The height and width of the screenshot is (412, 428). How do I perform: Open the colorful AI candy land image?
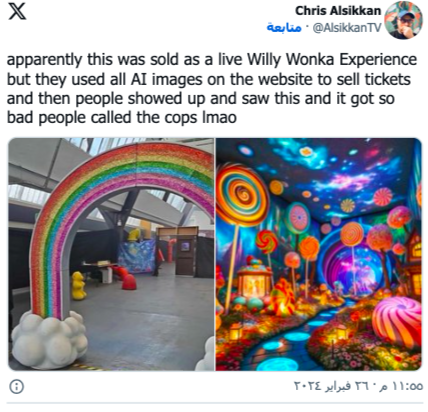click(319, 254)
